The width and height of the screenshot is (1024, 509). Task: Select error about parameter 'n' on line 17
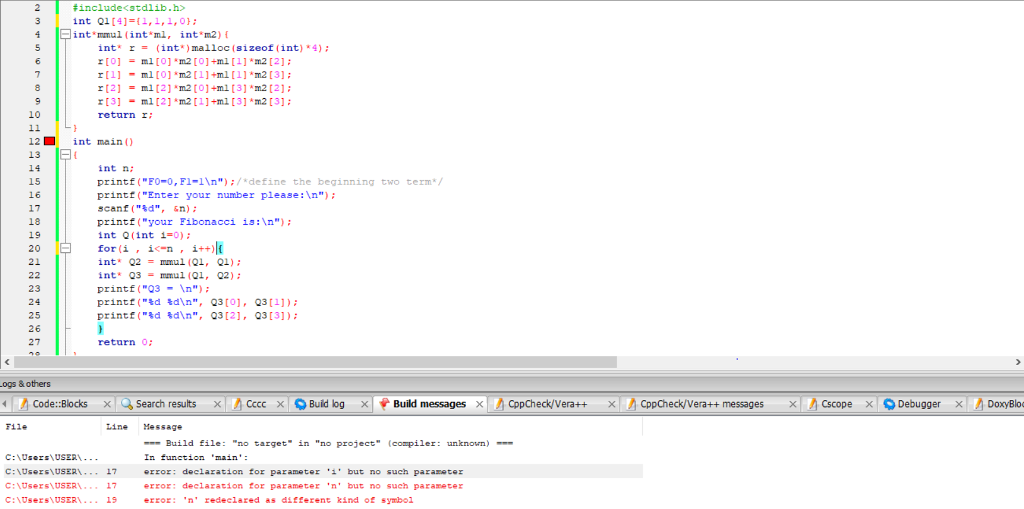tap(321, 486)
